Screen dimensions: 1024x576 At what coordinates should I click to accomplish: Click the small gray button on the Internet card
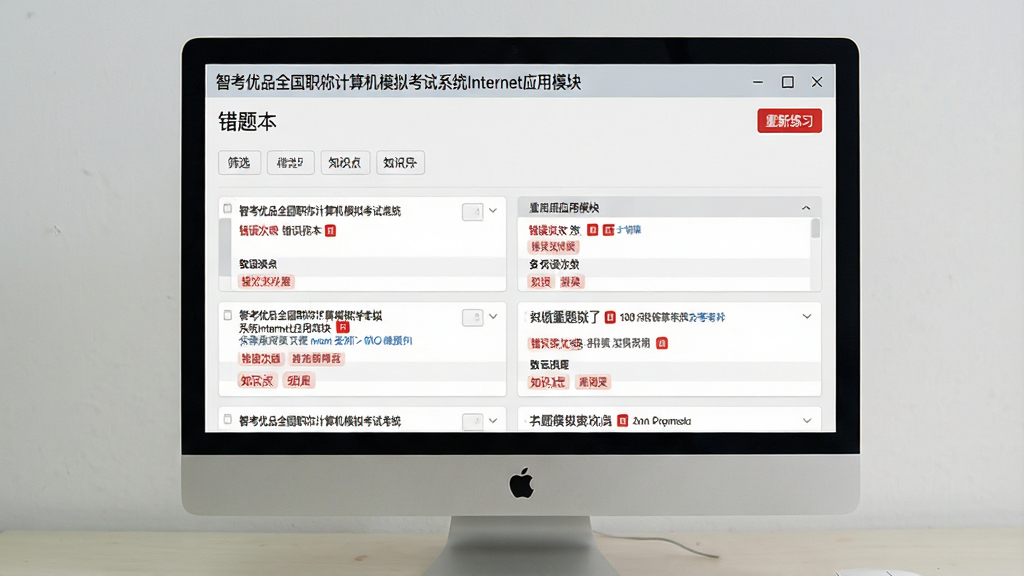tap(472, 317)
